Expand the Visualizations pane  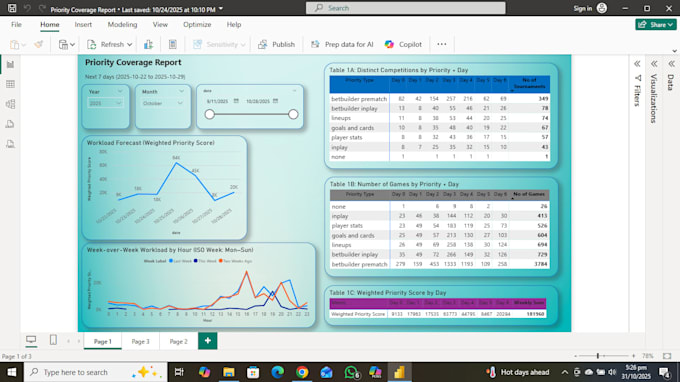(x=654, y=64)
